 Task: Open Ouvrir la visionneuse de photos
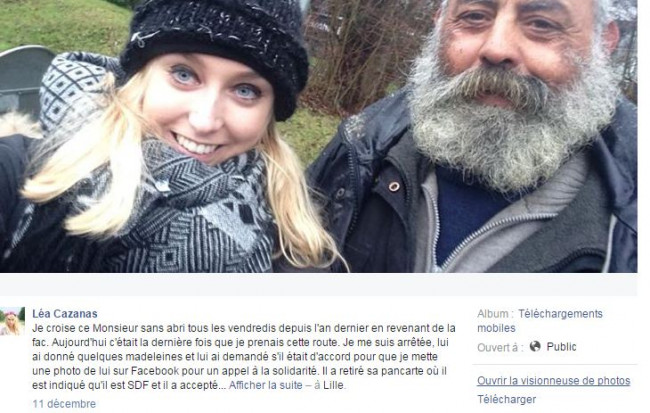553,381
